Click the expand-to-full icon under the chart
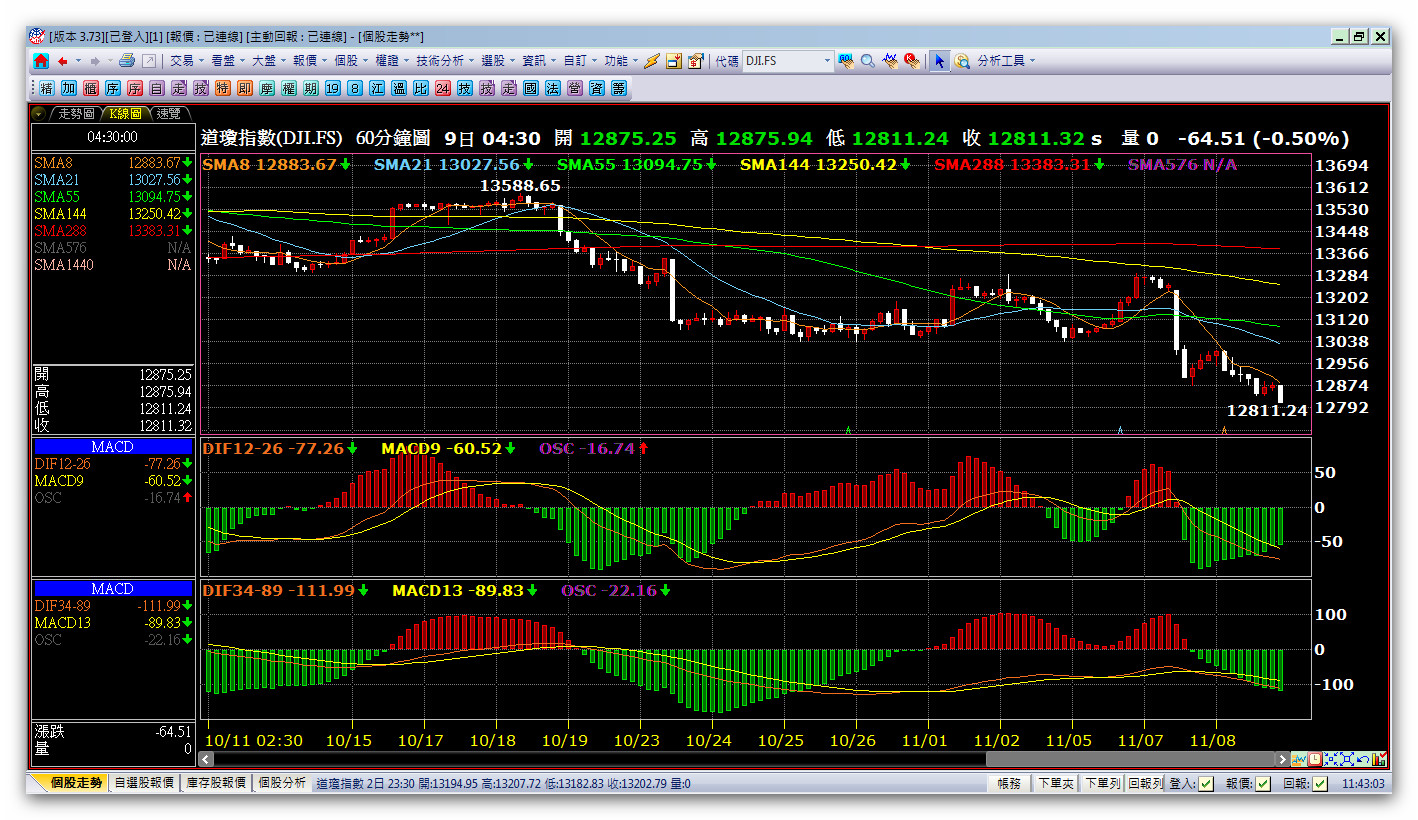Screen dimensions: 1418x820 [x=1347, y=759]
